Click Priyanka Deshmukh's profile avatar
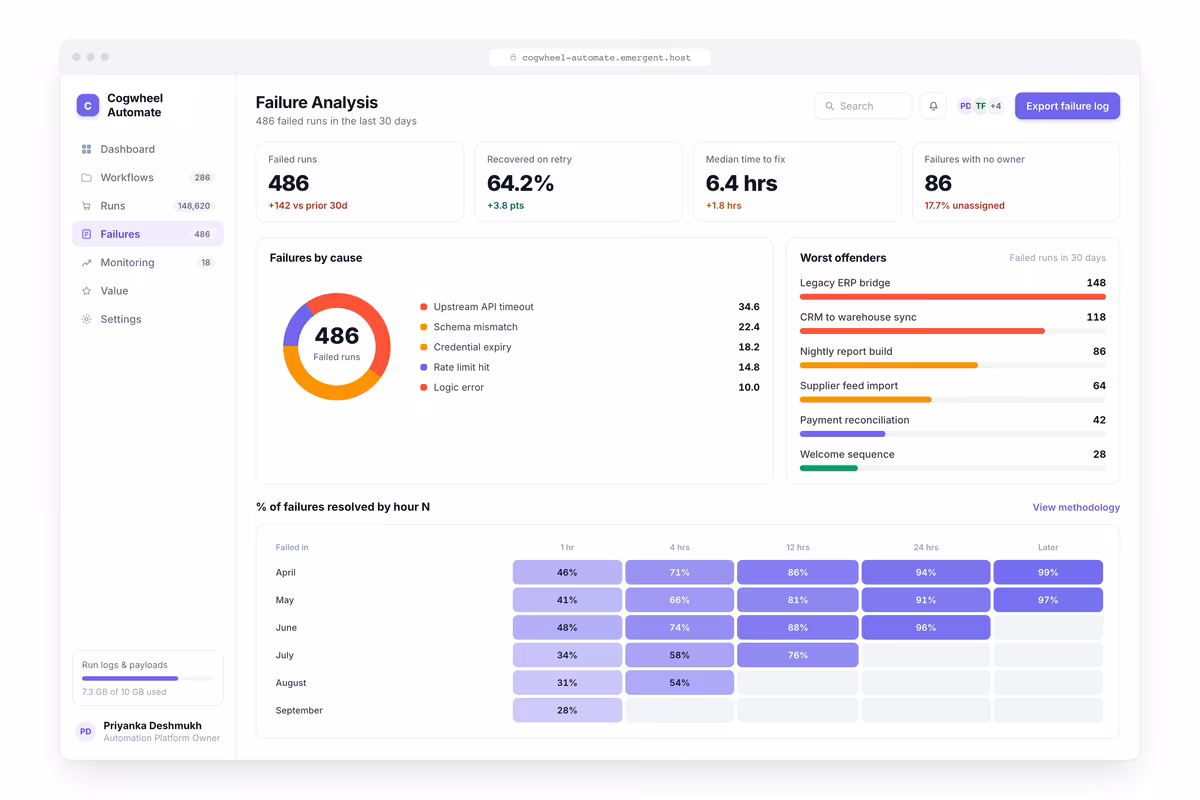Viewport: 1200px width, 800px height. (x=86, y=732)
